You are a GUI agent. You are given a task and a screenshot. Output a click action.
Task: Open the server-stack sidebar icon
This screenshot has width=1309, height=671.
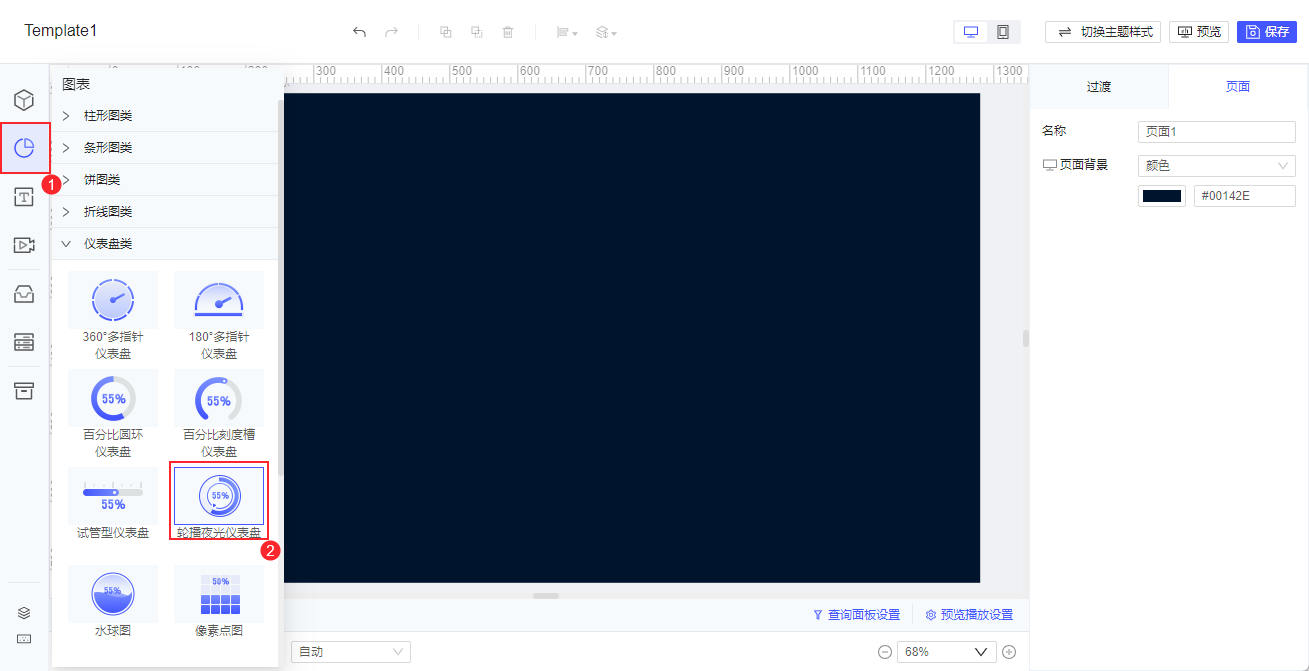coord(24,342)
